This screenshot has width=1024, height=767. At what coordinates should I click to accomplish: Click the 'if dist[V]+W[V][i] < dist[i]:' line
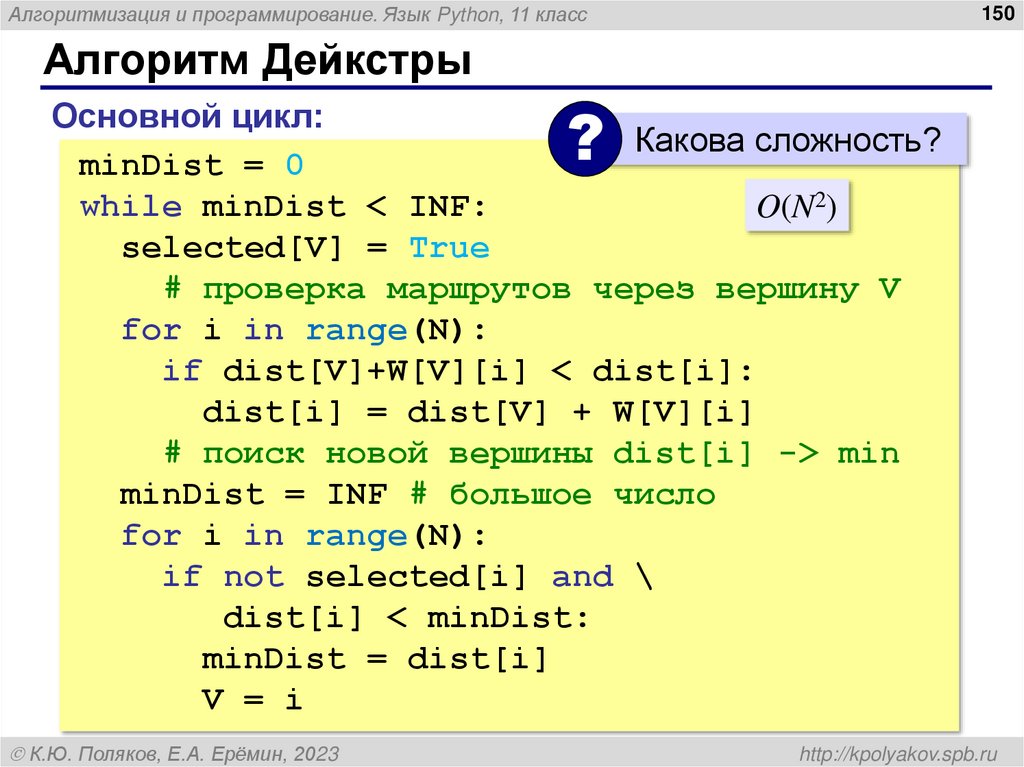(x=458, y=371)
